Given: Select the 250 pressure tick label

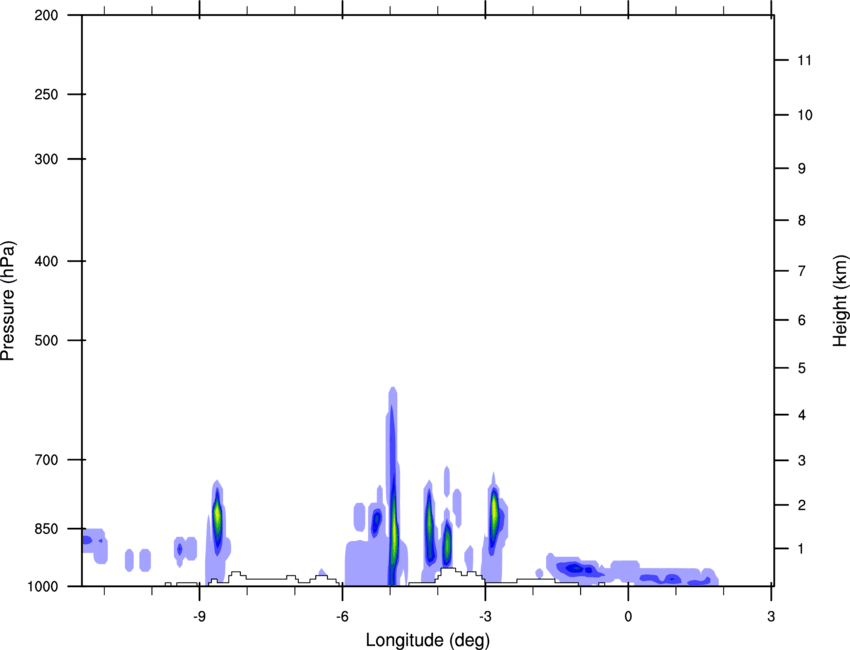Looking at the screenshot, I should (x=46, y=94).
